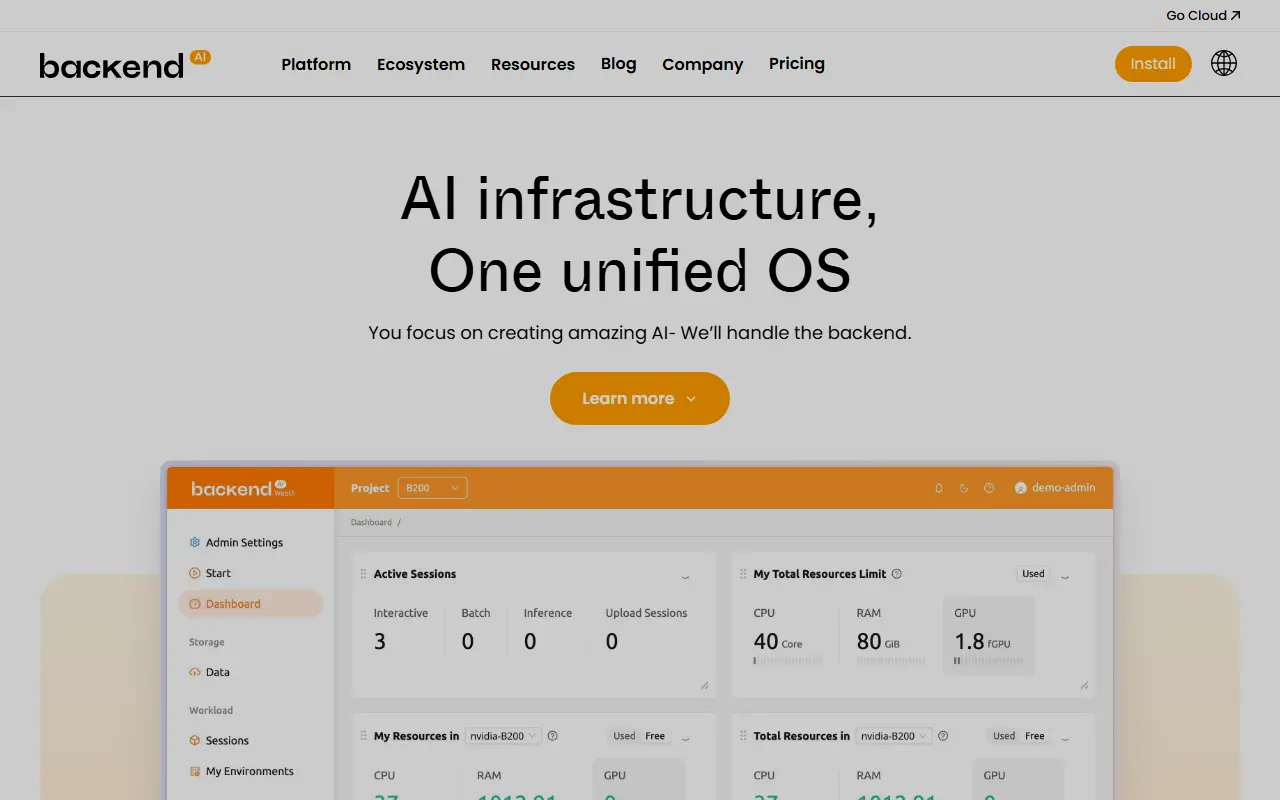The height and width of the screenshot is (800, 1280).
Task: Click the notification bell in dashboard header
Action: (938, 488)
